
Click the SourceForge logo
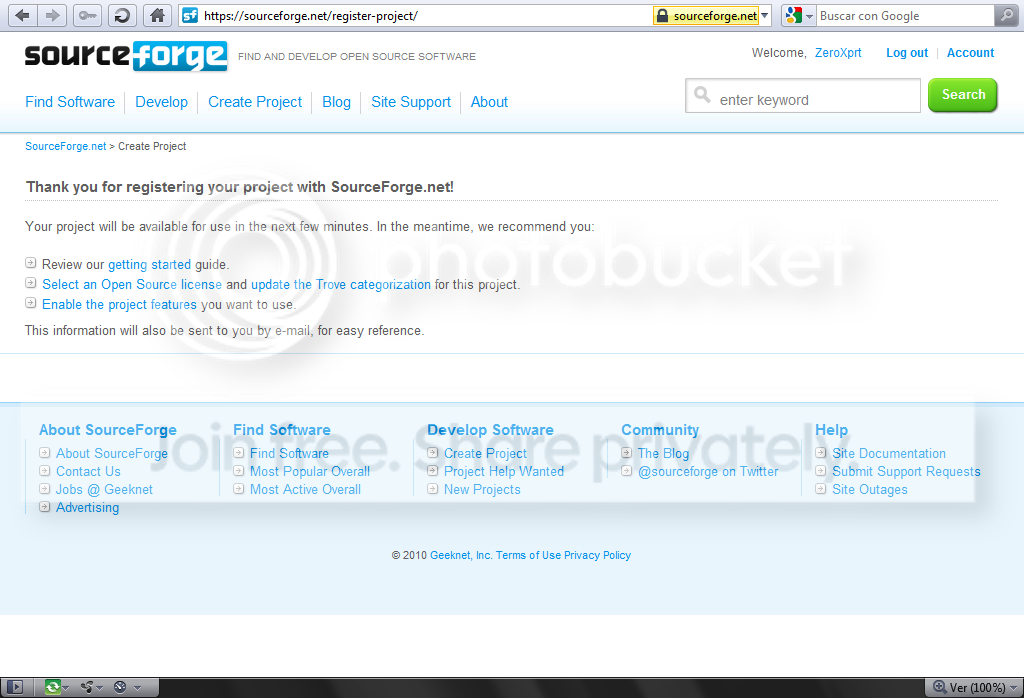tap(126, 56)
